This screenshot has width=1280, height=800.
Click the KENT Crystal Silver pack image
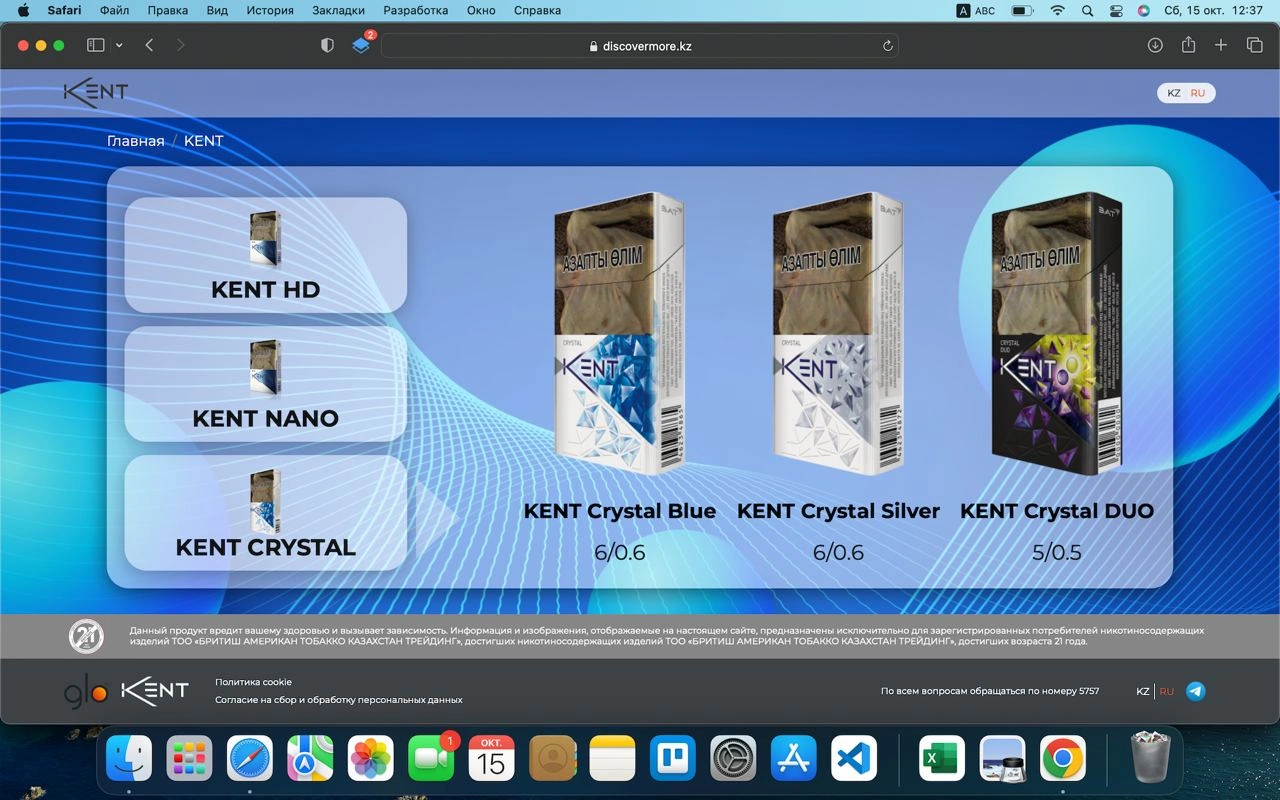[x=839, y=334]
